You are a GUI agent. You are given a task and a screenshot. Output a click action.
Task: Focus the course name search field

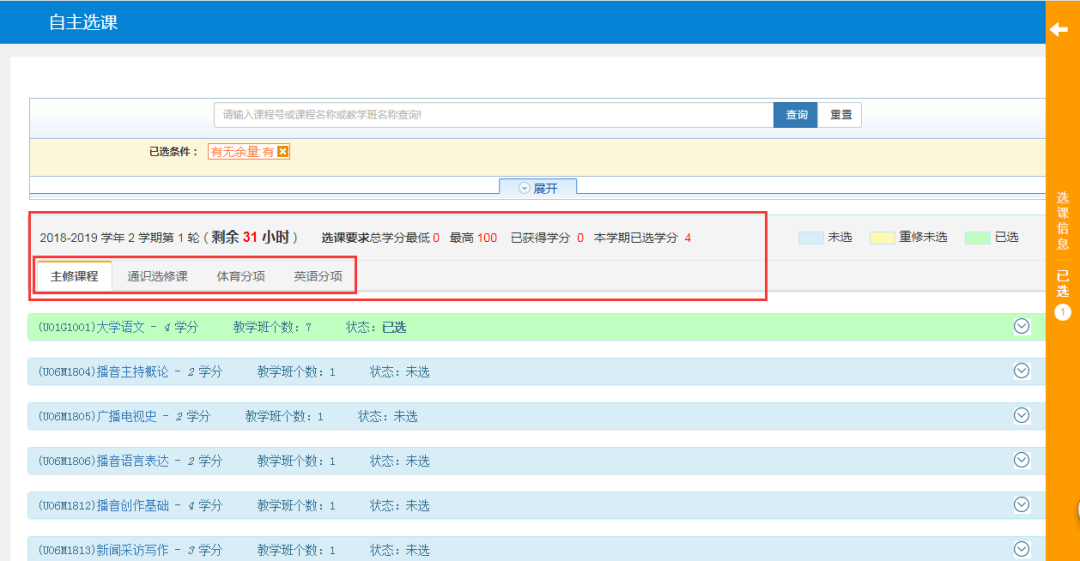pyautogui.click(x=494, y=115)
